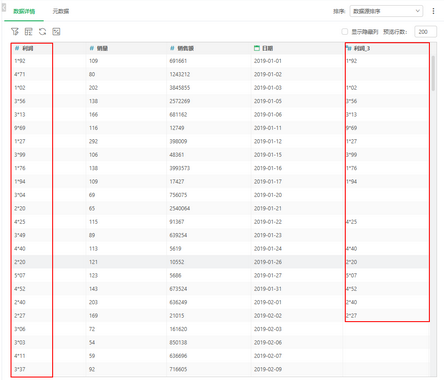Select the cell with date 2019-01-26
Screen dimensions: 444x380
pyautogui.click(x=268, y=262)
